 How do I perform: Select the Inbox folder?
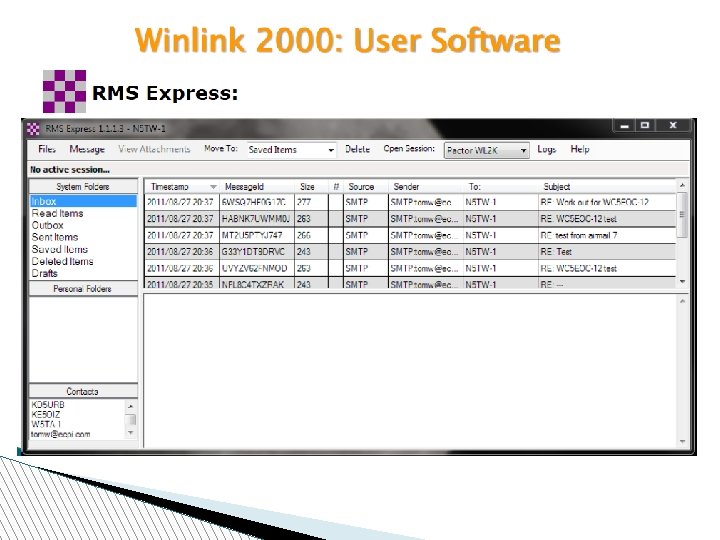click(83, 201)
